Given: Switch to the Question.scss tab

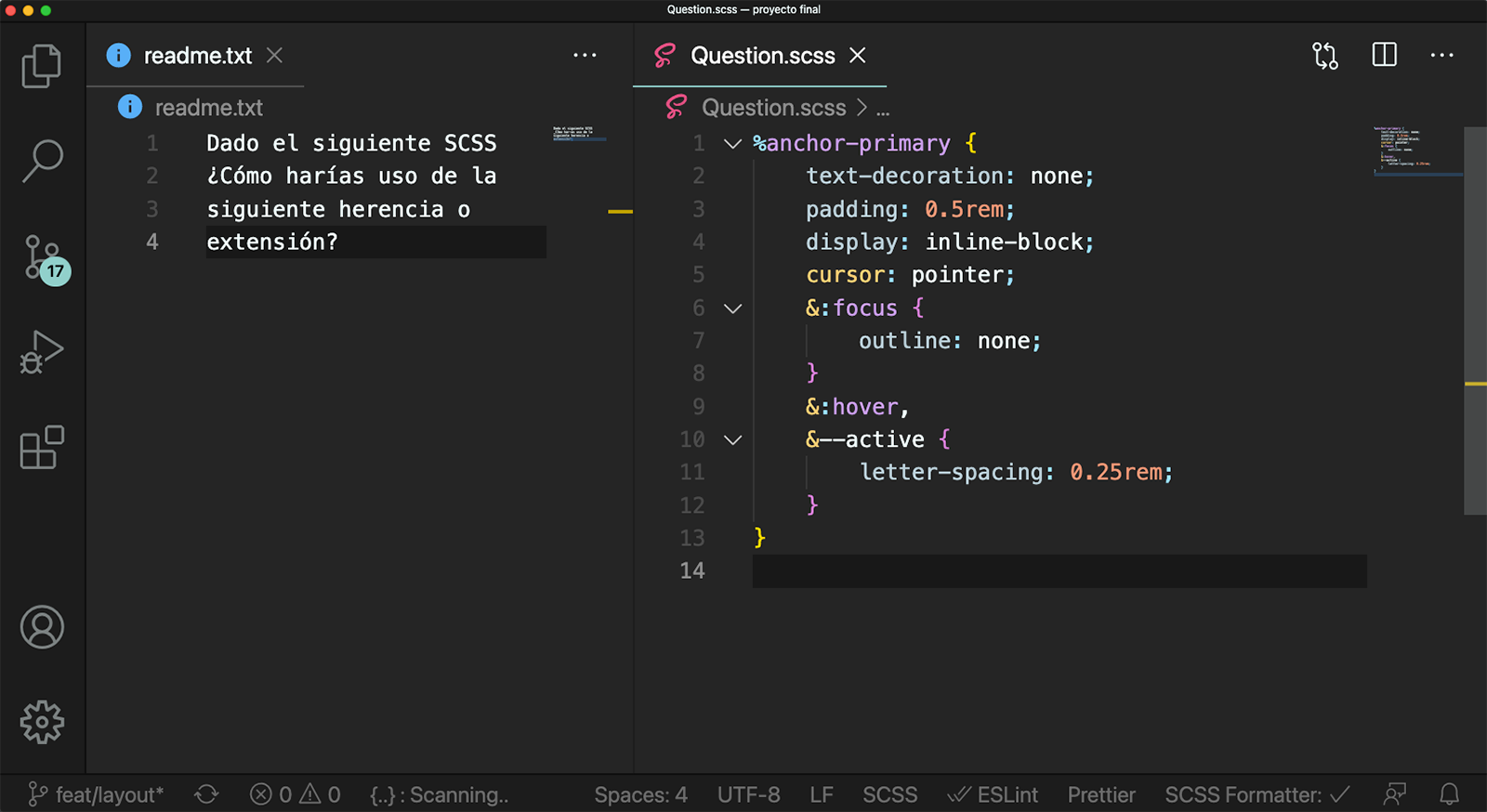Looking at the screenshot, I should click(x=762, y=56).
